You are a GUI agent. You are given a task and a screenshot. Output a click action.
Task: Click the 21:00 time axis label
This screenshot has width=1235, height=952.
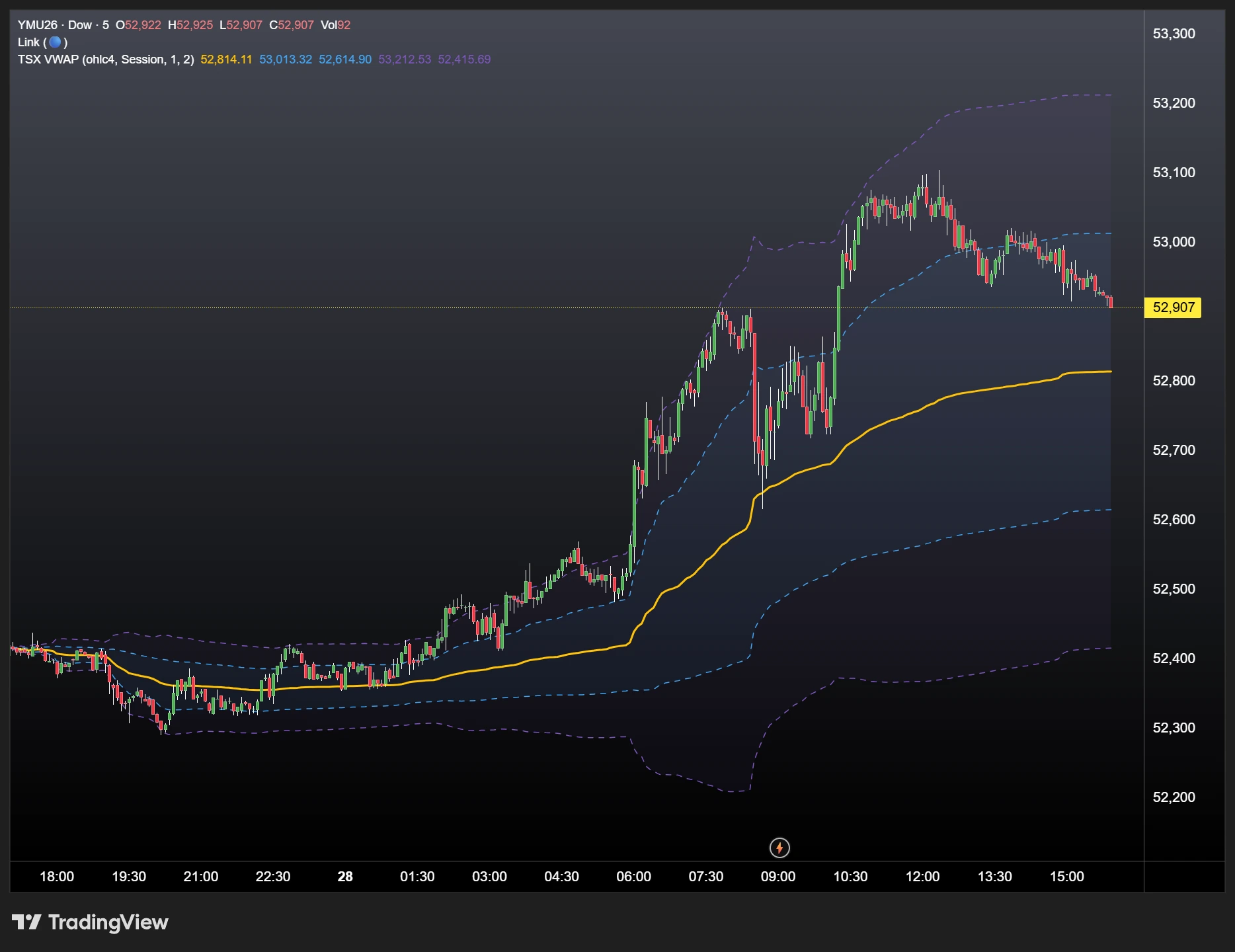(x=201, y=877)
